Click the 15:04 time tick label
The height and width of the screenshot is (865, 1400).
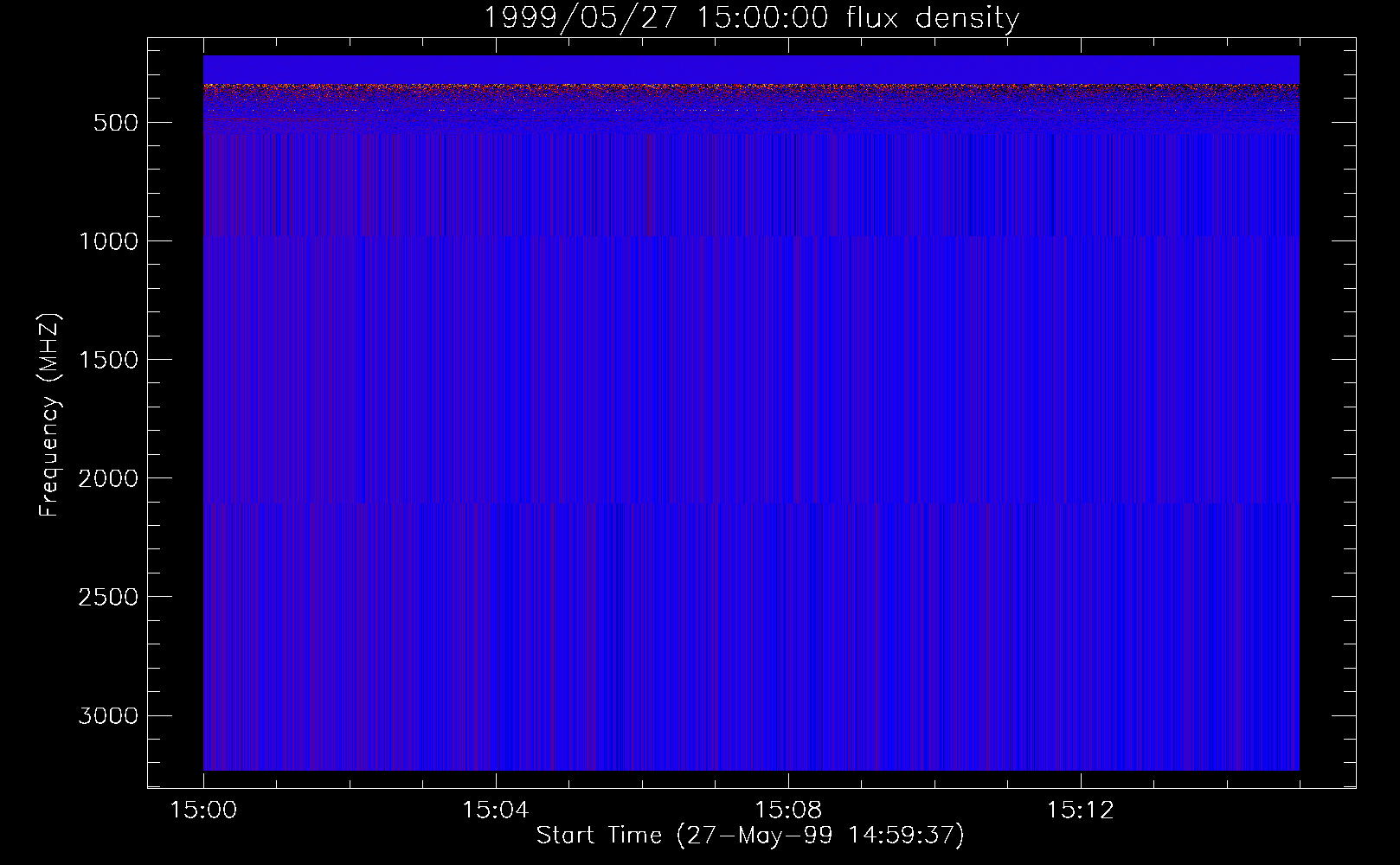point(495,811)
